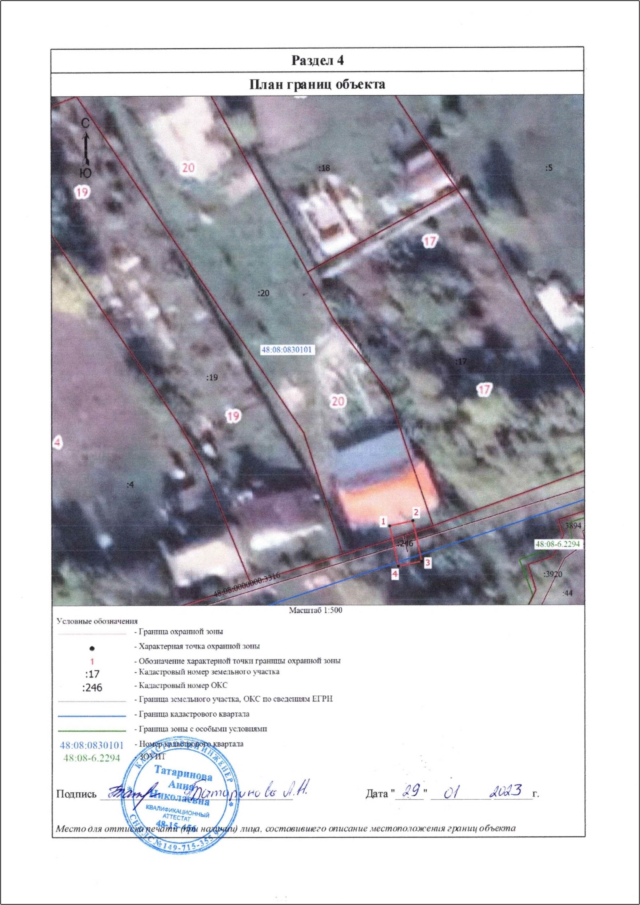Click the handwritten day "29" in date
The width and height of the screenshot is (640, 905).
(x=408, y=792)
